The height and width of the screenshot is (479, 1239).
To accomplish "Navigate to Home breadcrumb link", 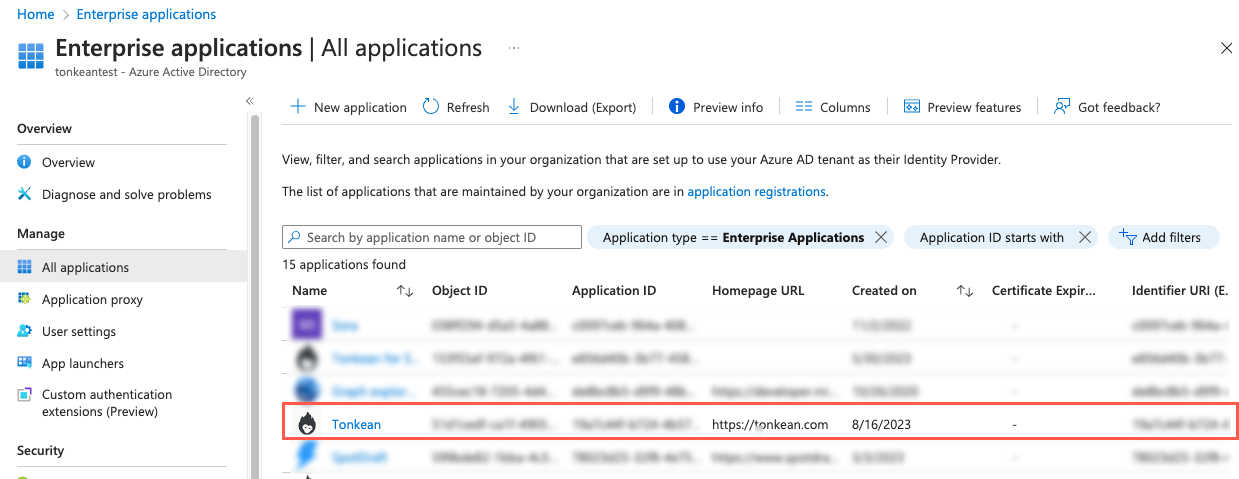I will (35, 14).
